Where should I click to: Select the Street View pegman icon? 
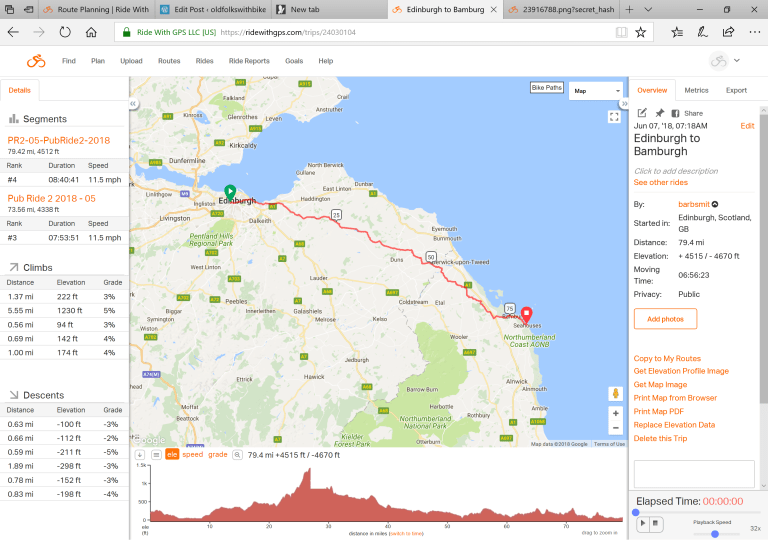615,393
